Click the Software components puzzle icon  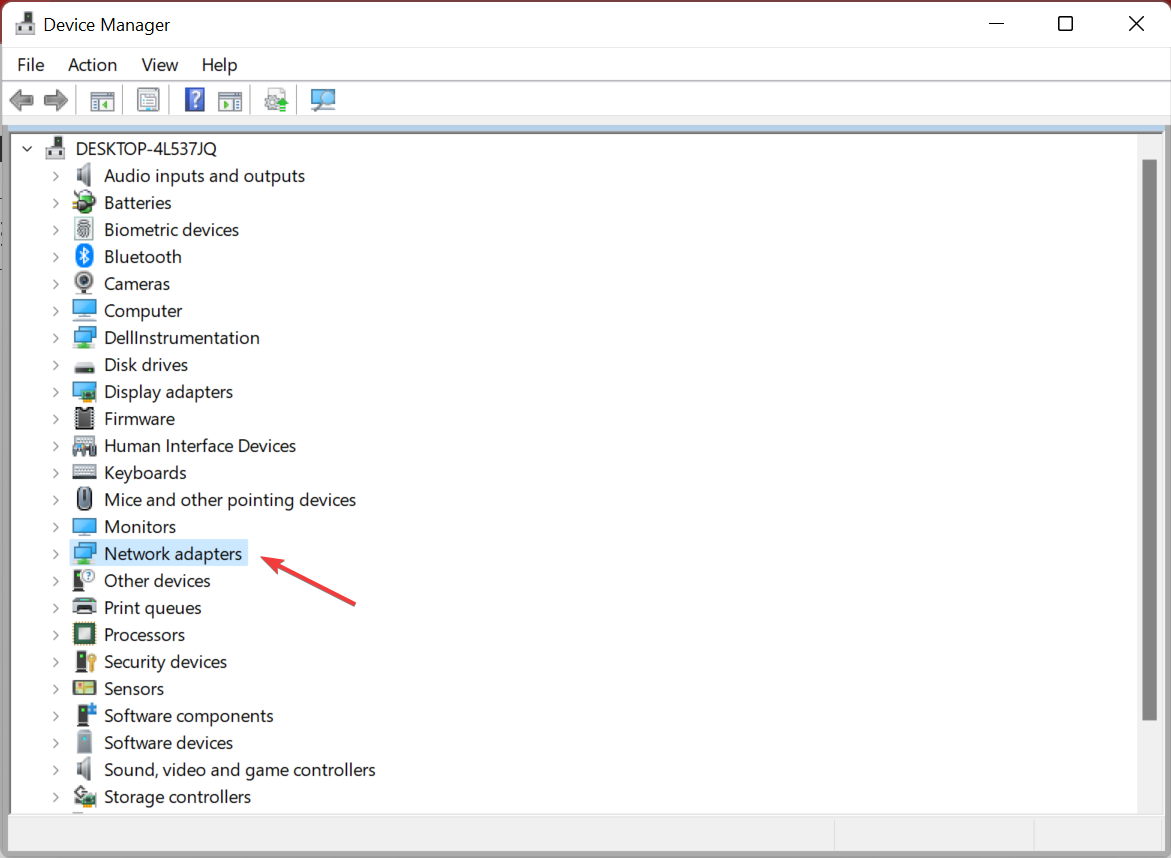[86, 715]
